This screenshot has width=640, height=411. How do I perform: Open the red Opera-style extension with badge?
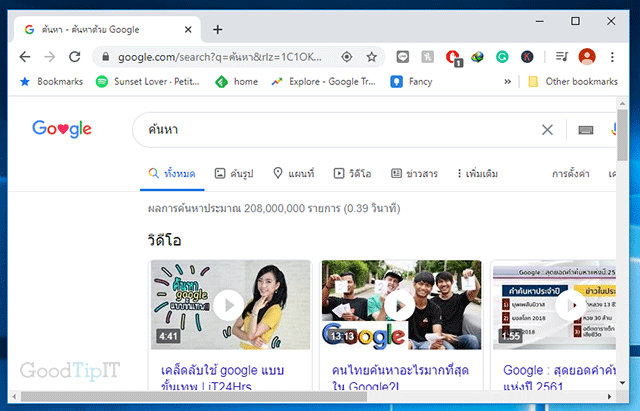click(x=453, y=58)
